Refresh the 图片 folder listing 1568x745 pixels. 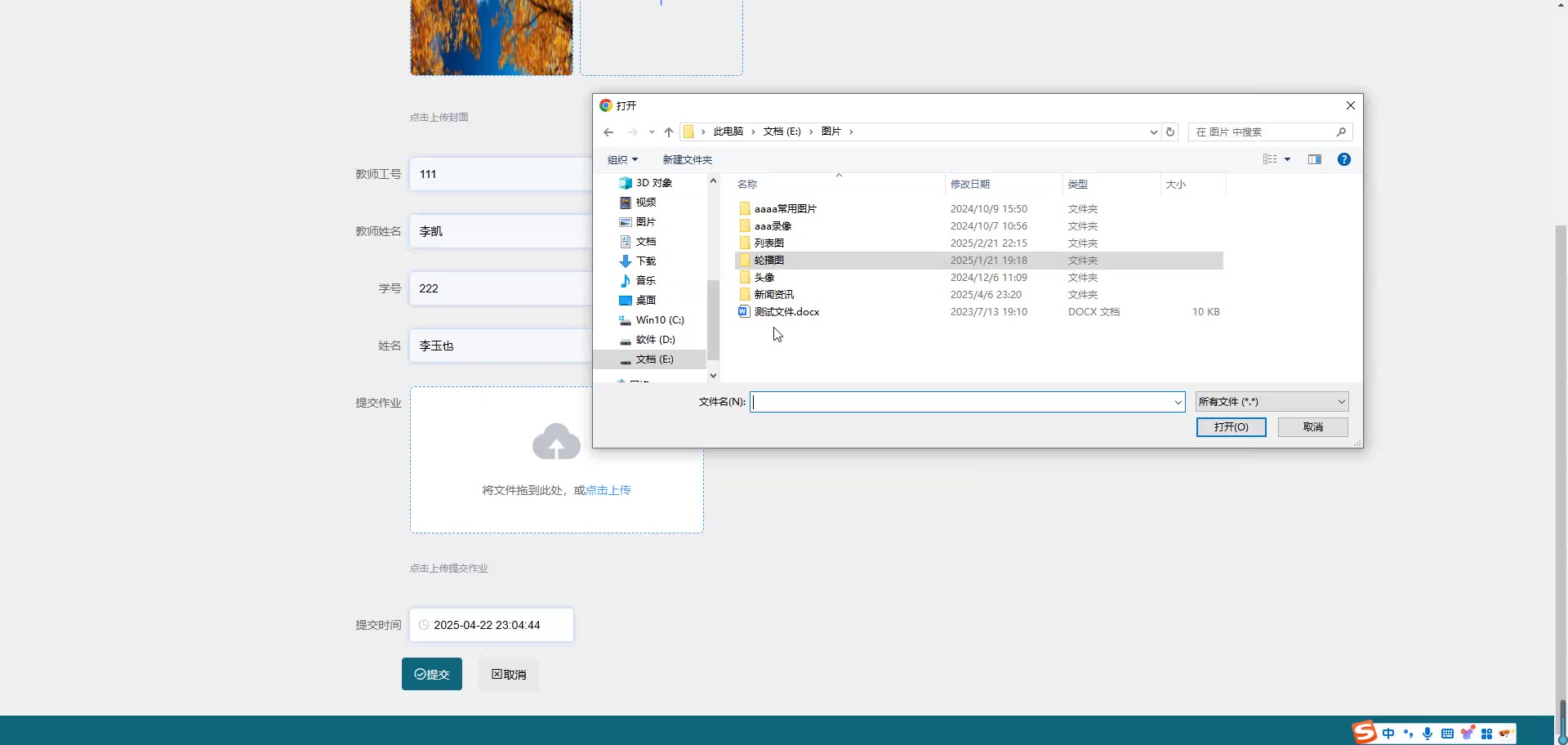[x=1170, y=132]
